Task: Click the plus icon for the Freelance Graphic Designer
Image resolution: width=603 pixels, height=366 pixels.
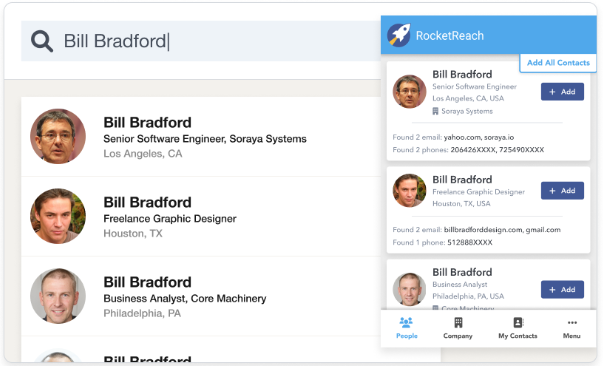Action: [552, 191]
